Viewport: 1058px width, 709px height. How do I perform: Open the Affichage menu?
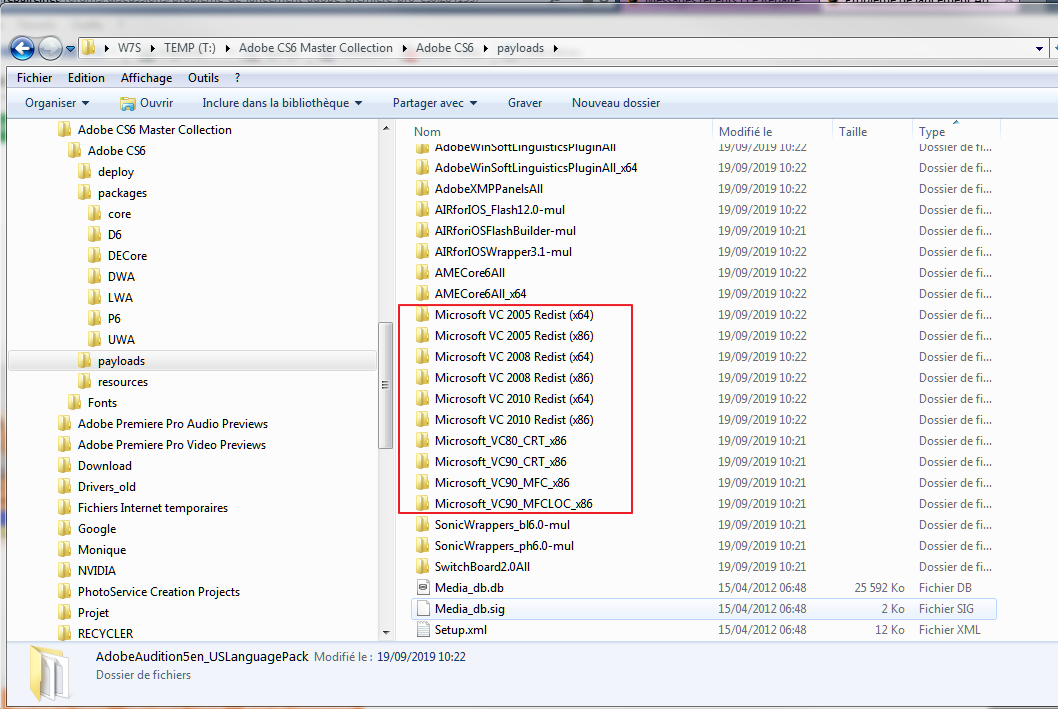click(146, 78)
